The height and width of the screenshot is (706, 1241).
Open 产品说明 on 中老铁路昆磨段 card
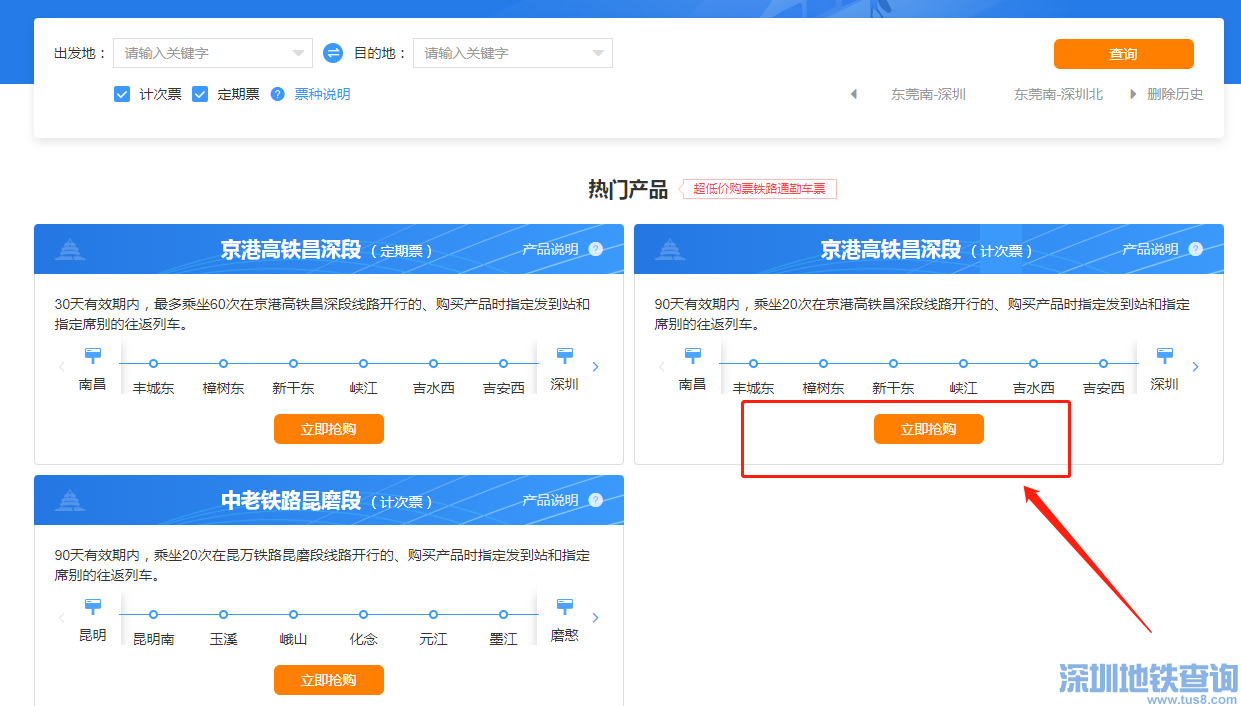550,500
